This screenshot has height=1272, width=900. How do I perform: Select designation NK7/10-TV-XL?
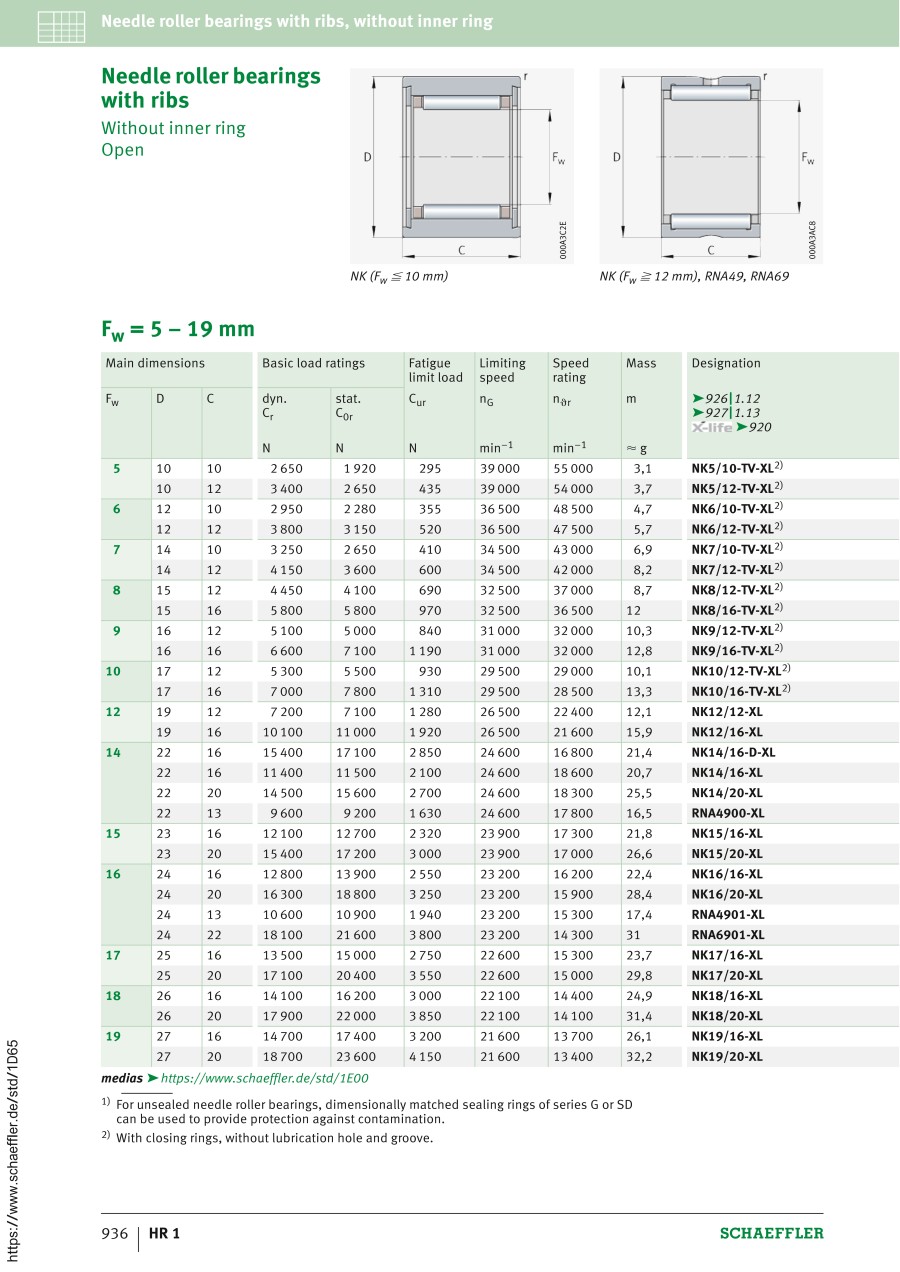click(x=737, y=549)
